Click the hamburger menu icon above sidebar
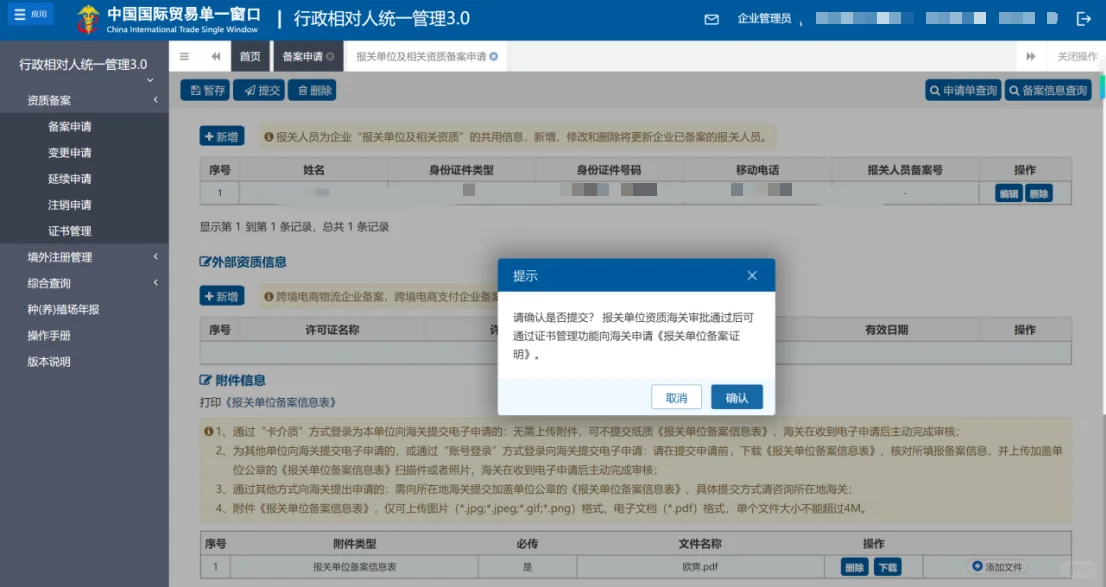Viewport: 1106px width, 587px height. coord(183,56)
